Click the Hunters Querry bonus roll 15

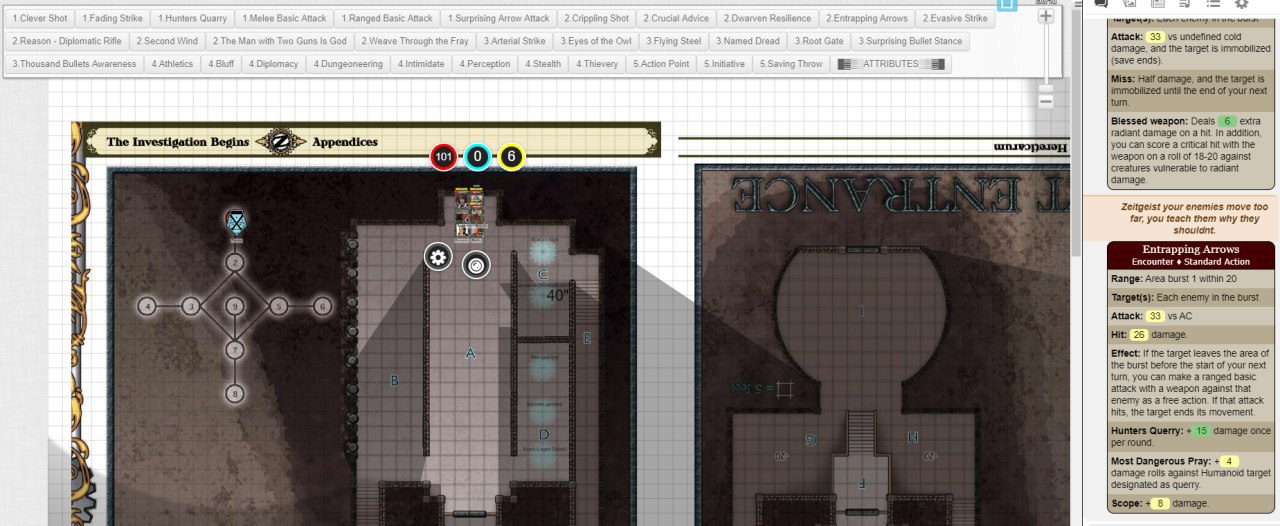click(1200, 431)
